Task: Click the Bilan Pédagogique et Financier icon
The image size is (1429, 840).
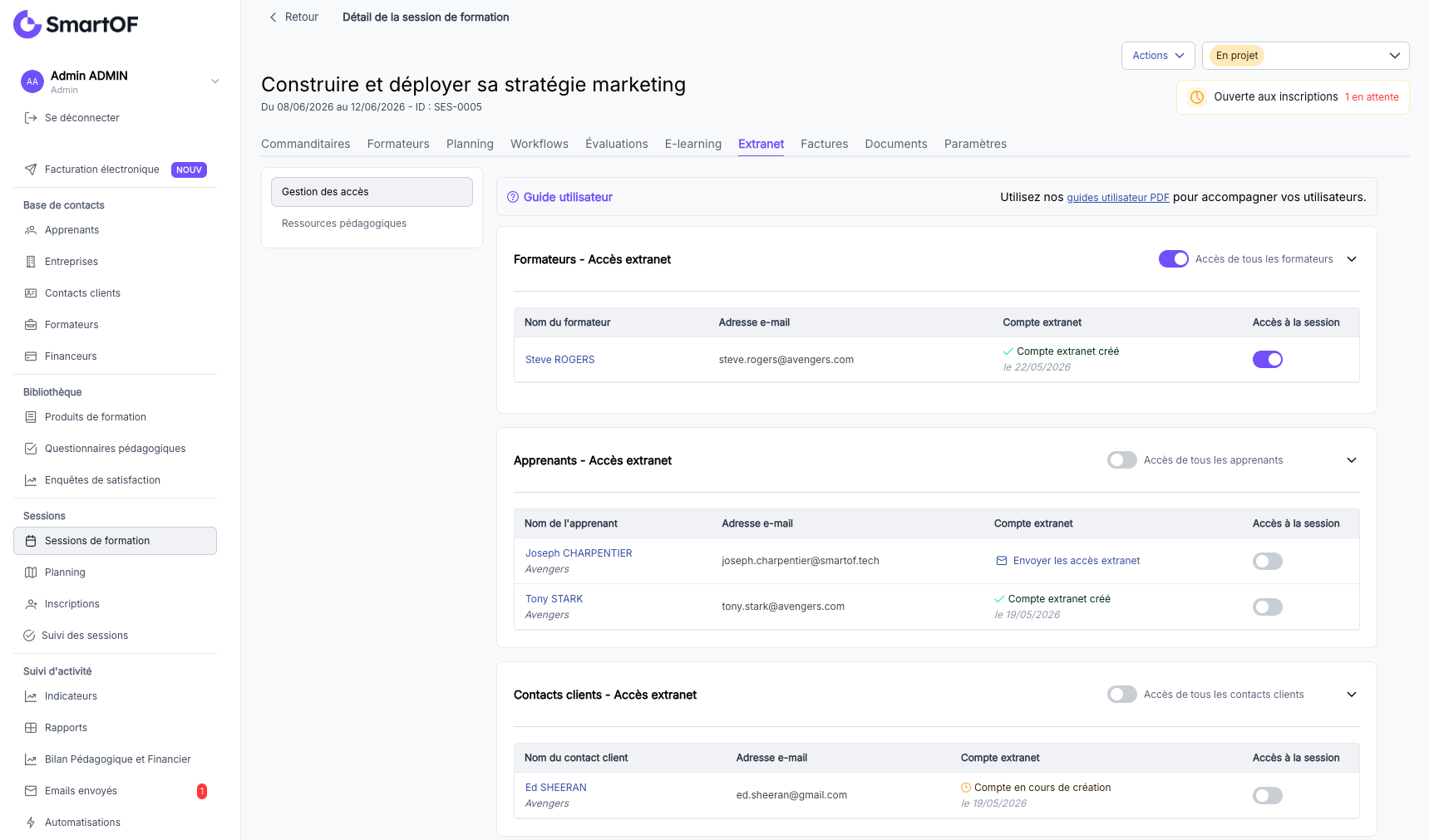Action: click(31, 759)
